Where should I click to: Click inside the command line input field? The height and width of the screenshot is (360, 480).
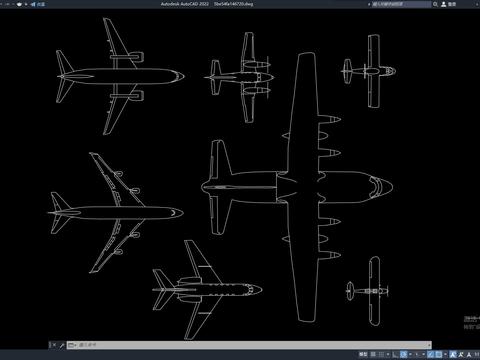253,345
